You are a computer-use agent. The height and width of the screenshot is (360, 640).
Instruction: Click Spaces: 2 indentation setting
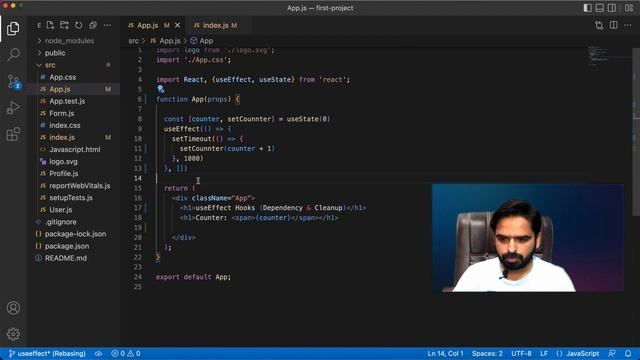click(x=487, y=353)
